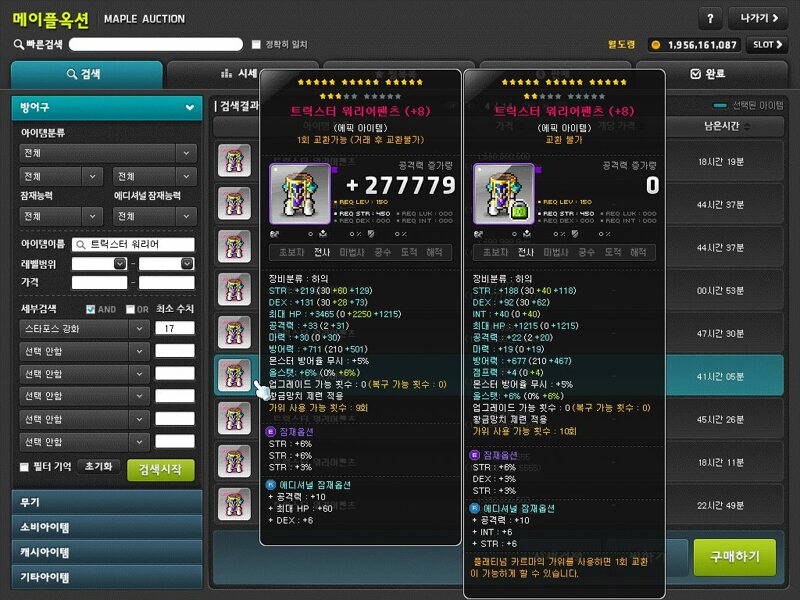This screenshot has height=600, width=800.
Task: Expand the 무기 category
Action: click(x=107, y=503)
